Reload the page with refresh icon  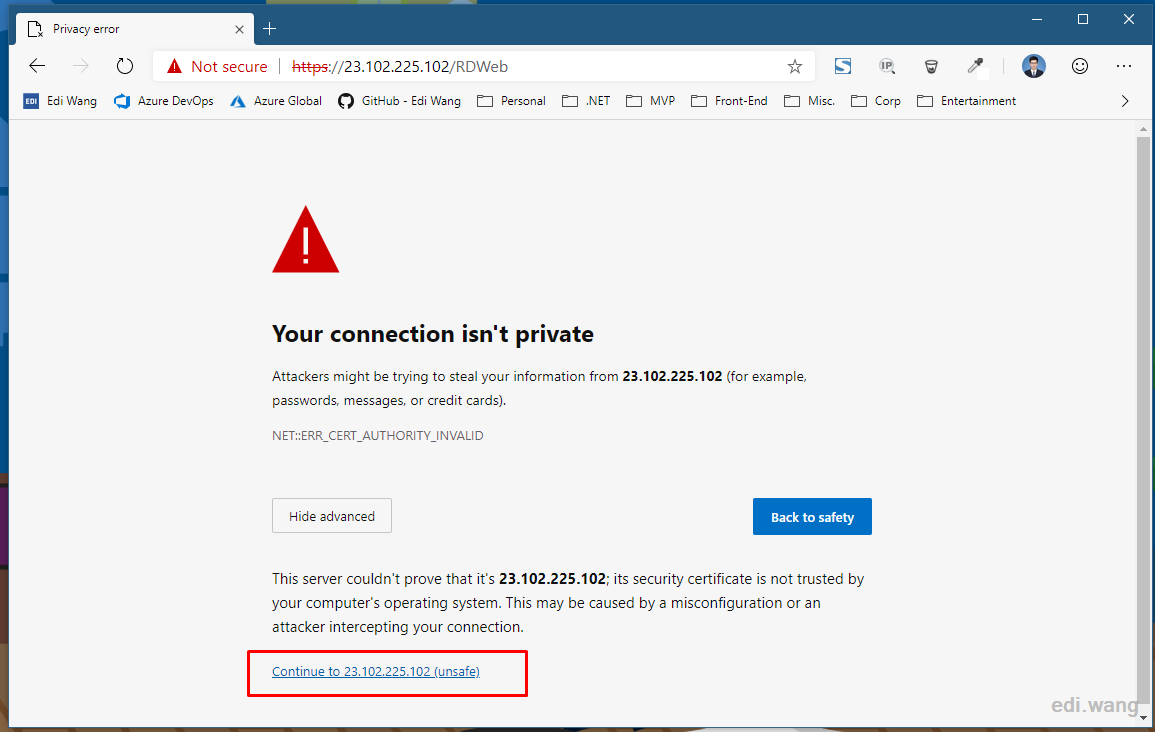coord(124,66)
